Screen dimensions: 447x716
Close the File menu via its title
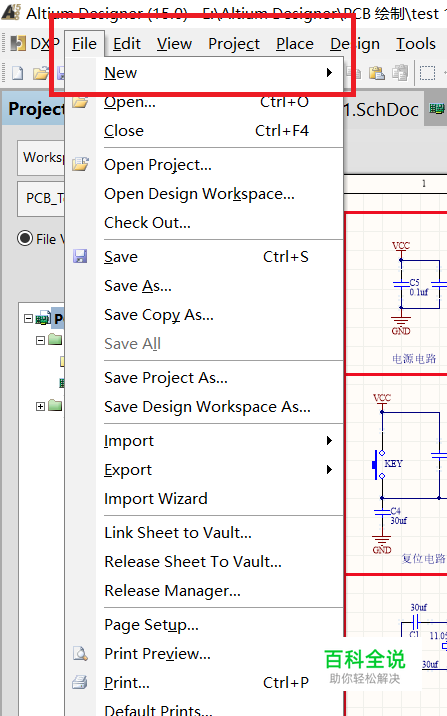(84, 44)
